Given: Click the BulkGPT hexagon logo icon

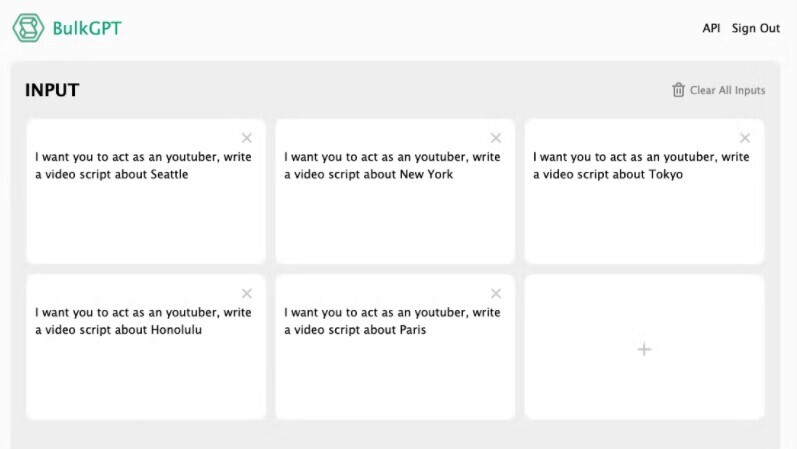Looking at the screenshot, I should (x=28, y=28).
